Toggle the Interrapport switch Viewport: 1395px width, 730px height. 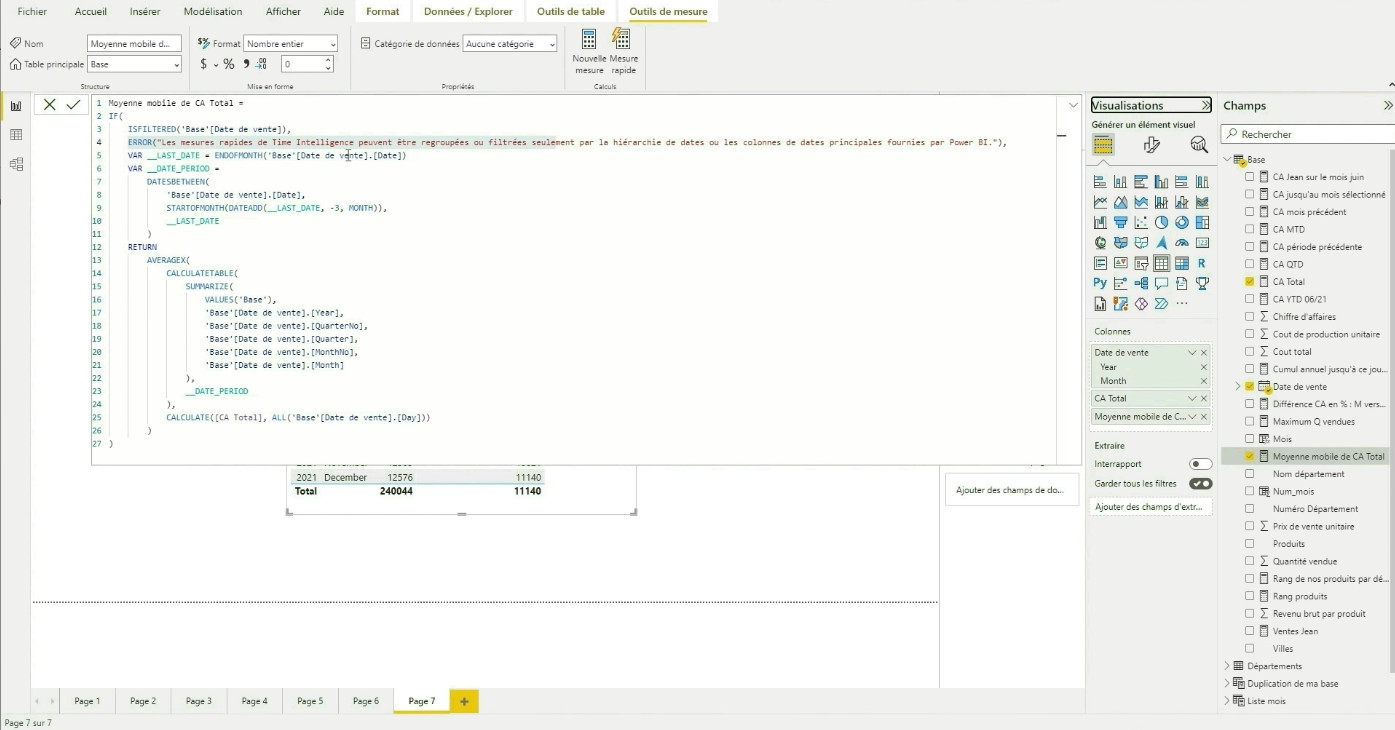coord(1200,464)
